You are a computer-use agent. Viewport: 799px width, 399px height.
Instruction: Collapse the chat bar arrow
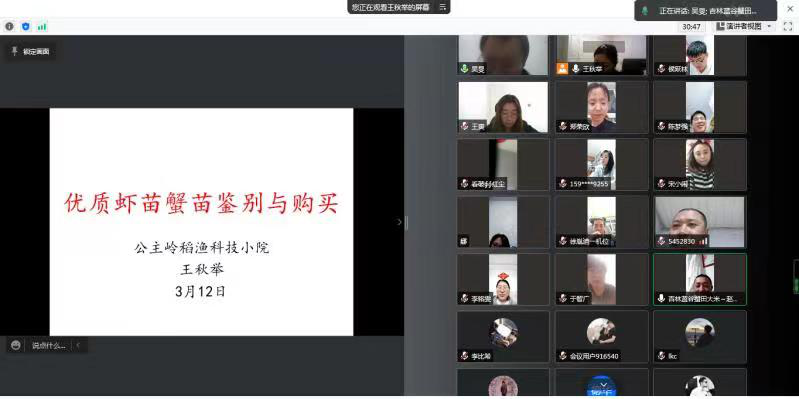pos(78,345)
